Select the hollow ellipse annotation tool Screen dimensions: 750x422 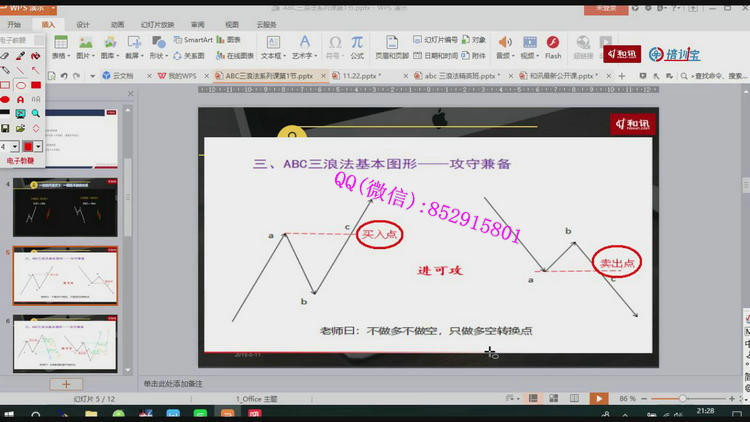[20, 85]
